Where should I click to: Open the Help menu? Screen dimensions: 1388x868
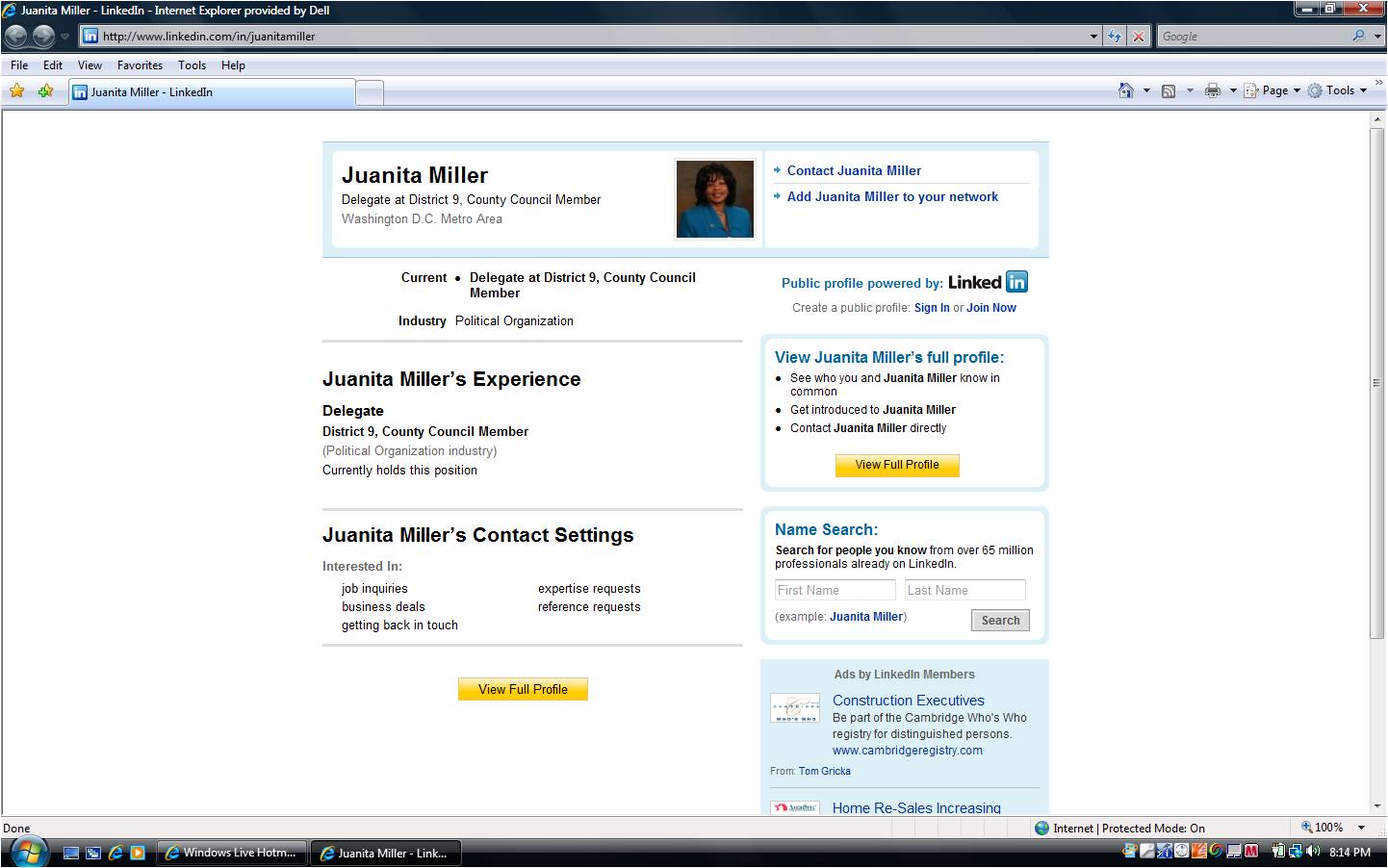[233, 65]
